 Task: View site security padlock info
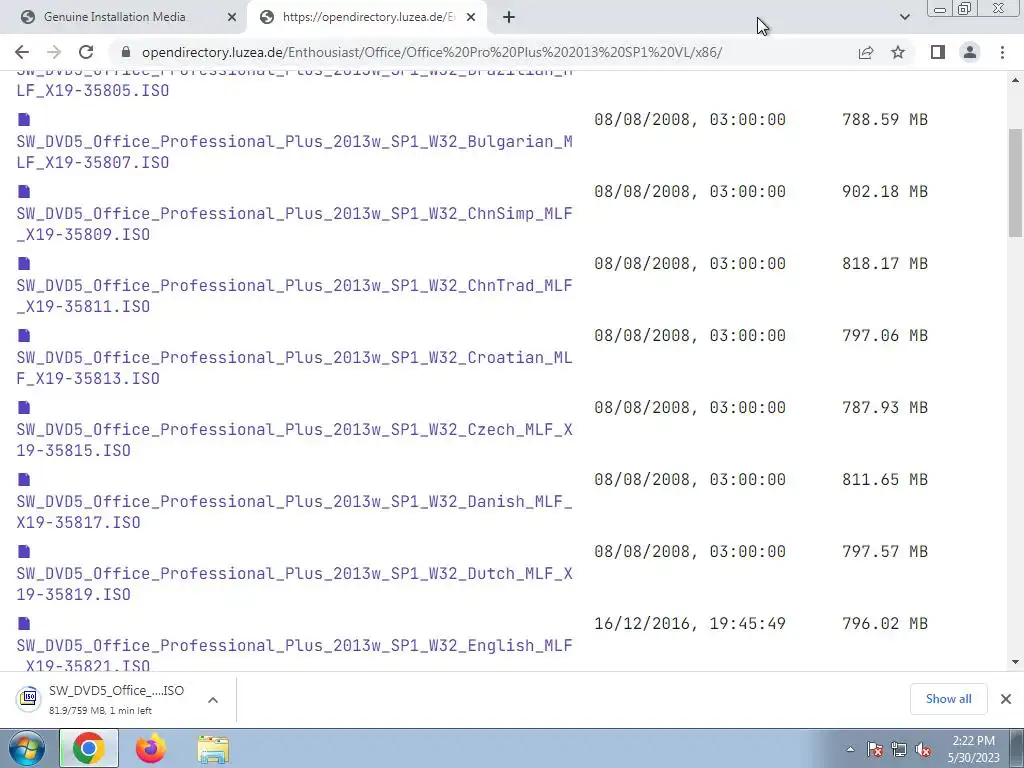coord(127,52)
